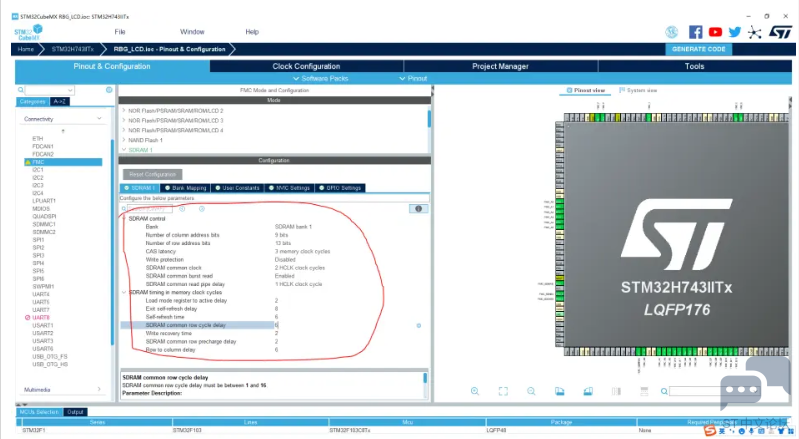Open the Pinout dropdown menu
The image size is (799, 439).
coord(413,78)
